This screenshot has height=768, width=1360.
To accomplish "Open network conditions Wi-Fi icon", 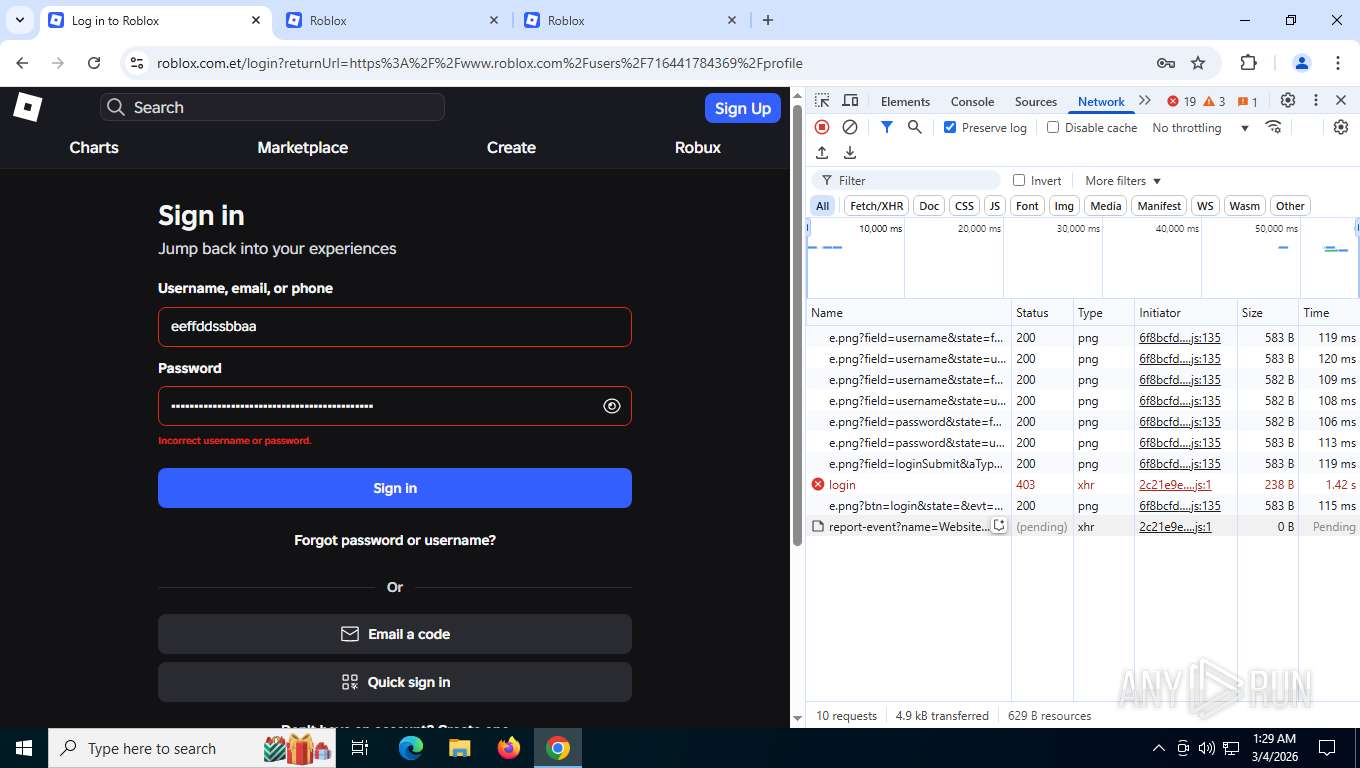I will 1273,127.
